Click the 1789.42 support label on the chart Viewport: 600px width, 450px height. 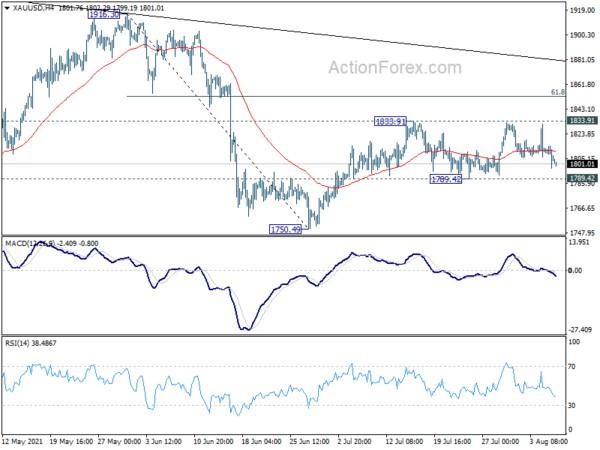pyautogui.click(x=445, y=179)
